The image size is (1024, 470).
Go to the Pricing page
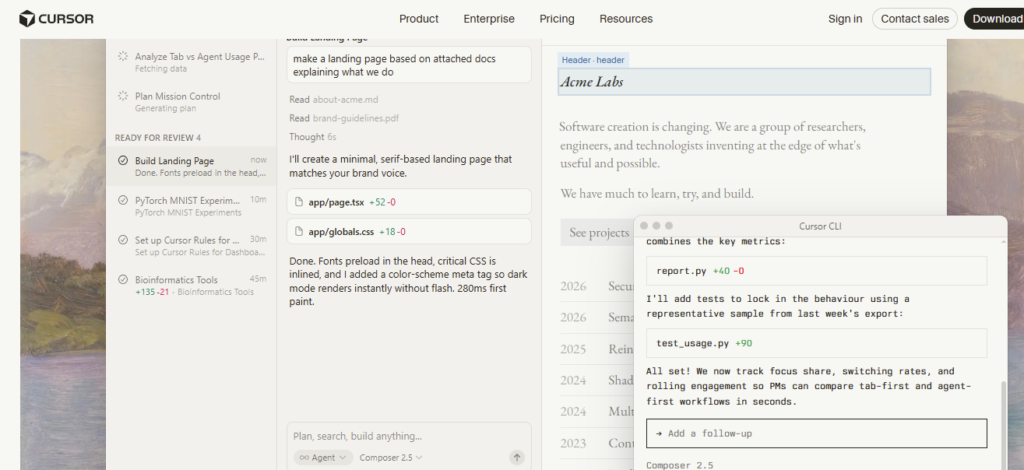coord(557,19)
